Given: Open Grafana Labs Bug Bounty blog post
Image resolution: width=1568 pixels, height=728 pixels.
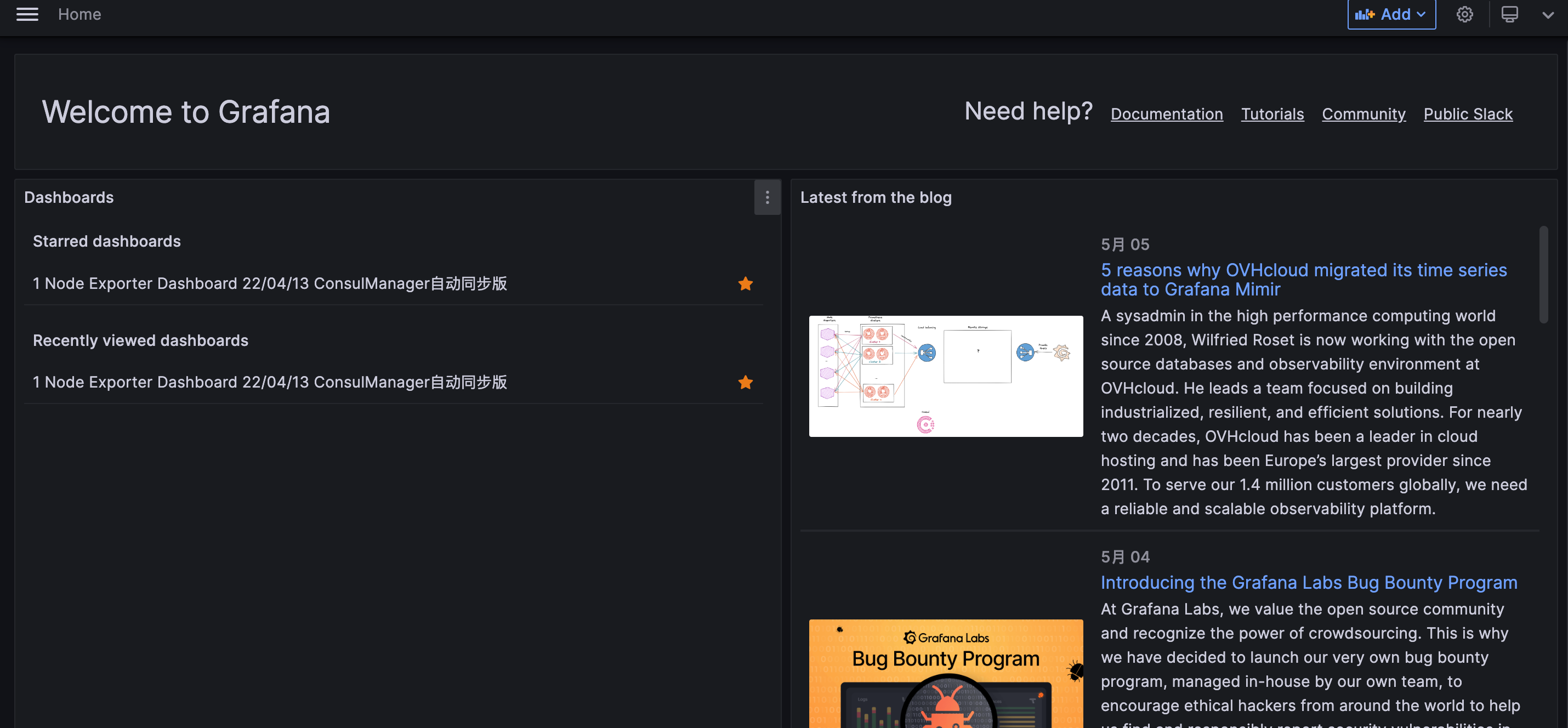Looking at the screenshot, I should tap(1309, 583).
